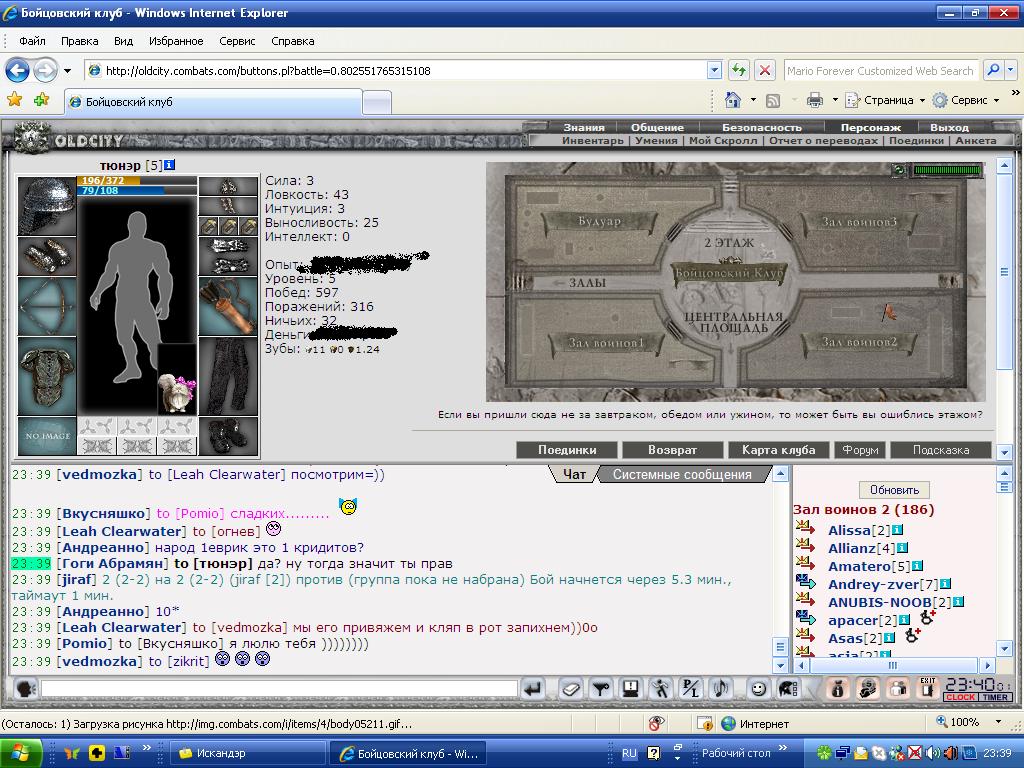Click the Windows Start button
The image size is (1024, 768).
[20, 753]
